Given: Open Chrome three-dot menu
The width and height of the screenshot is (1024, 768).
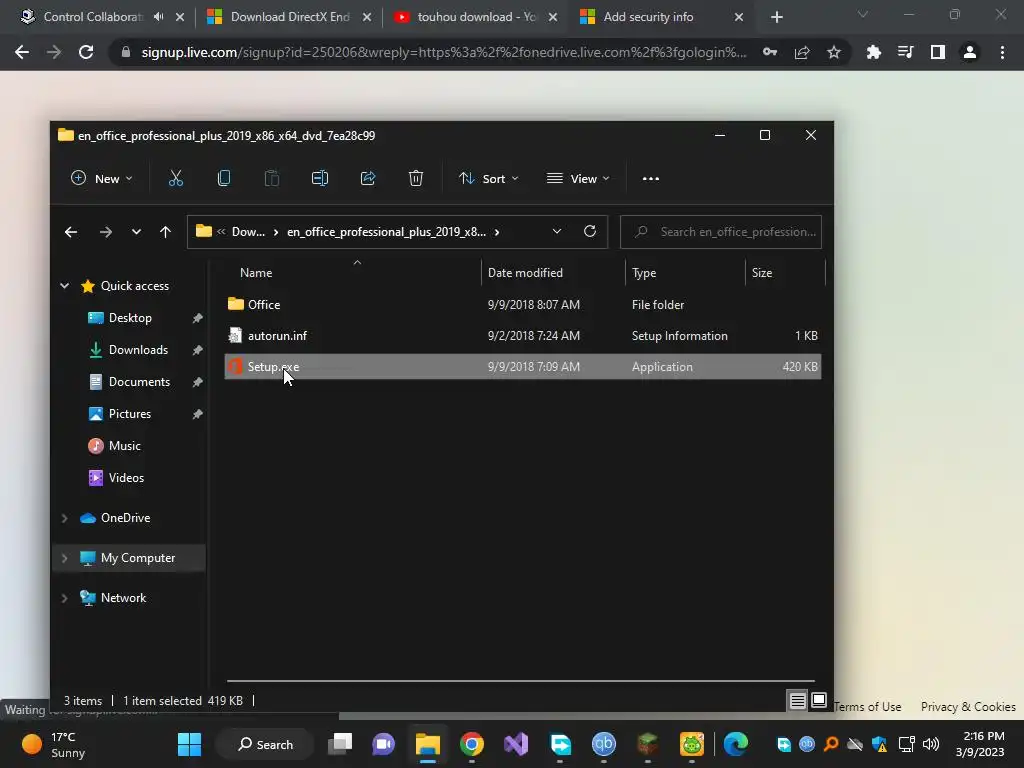Looking at the screenshot, I should (x=1002, y=52).
